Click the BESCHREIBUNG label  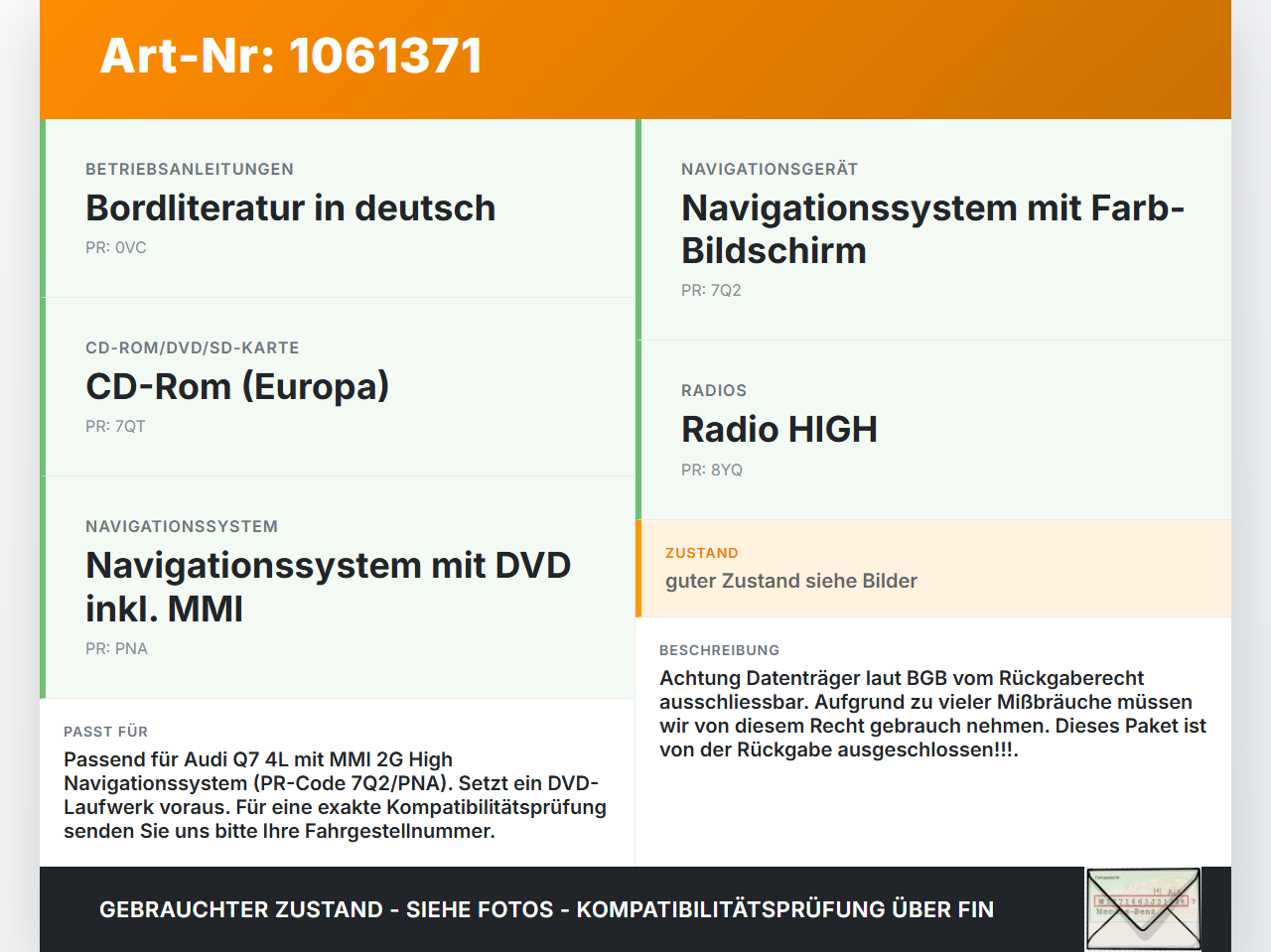[720, 650]
